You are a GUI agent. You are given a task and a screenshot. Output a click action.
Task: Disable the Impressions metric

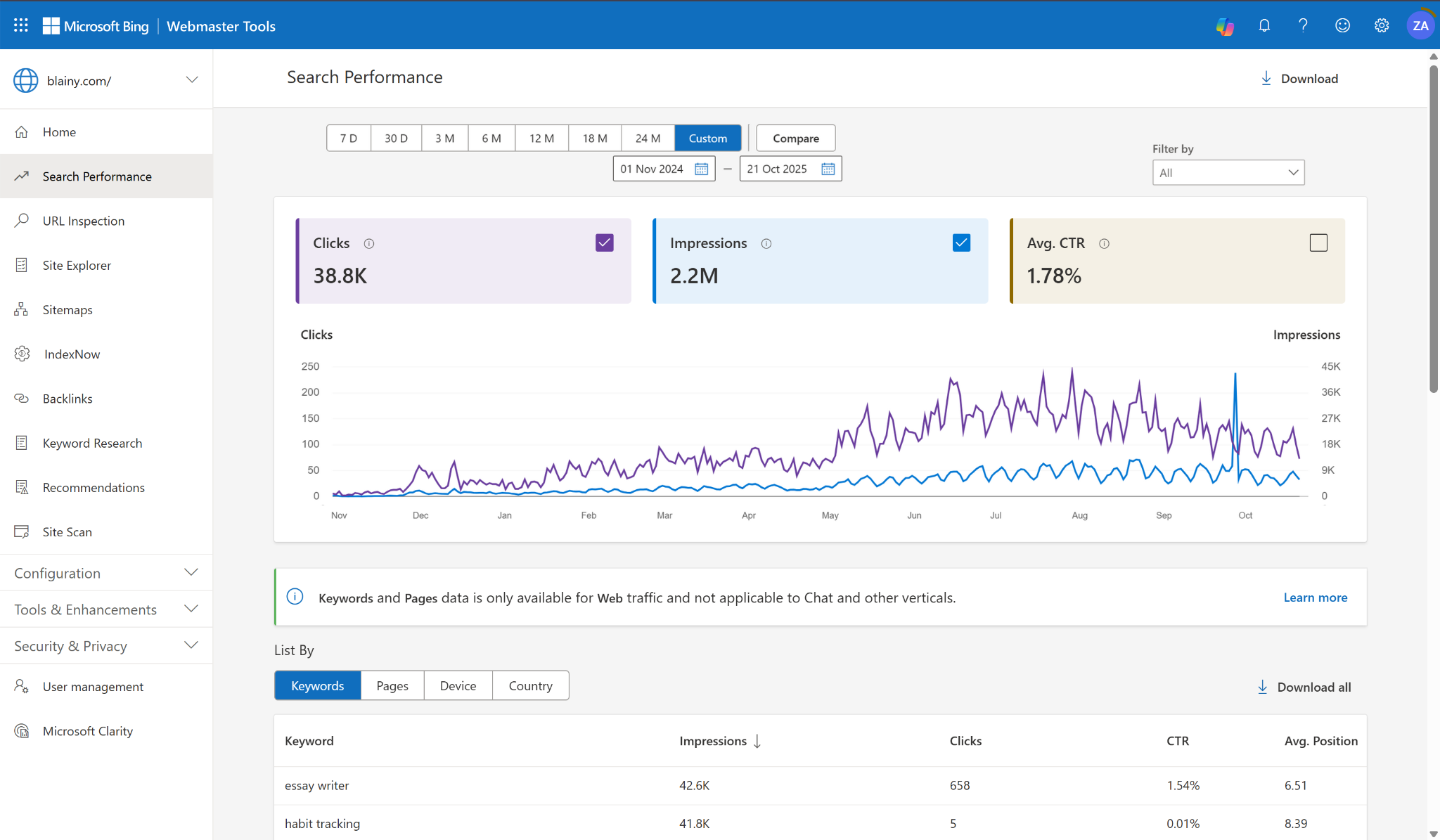(x=961, y=242)
